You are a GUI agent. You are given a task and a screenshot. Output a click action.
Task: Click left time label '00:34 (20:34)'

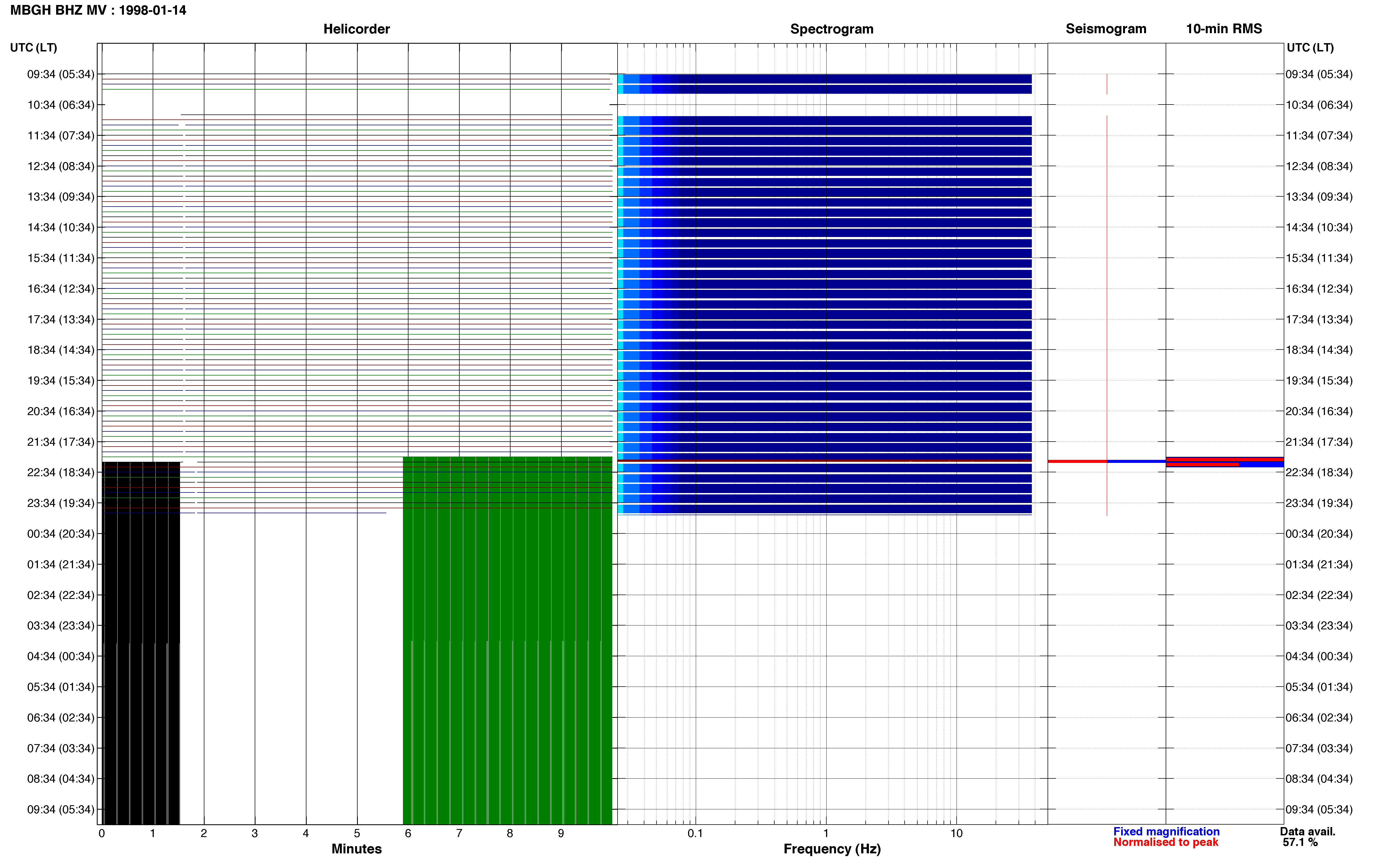pos(61,534)
